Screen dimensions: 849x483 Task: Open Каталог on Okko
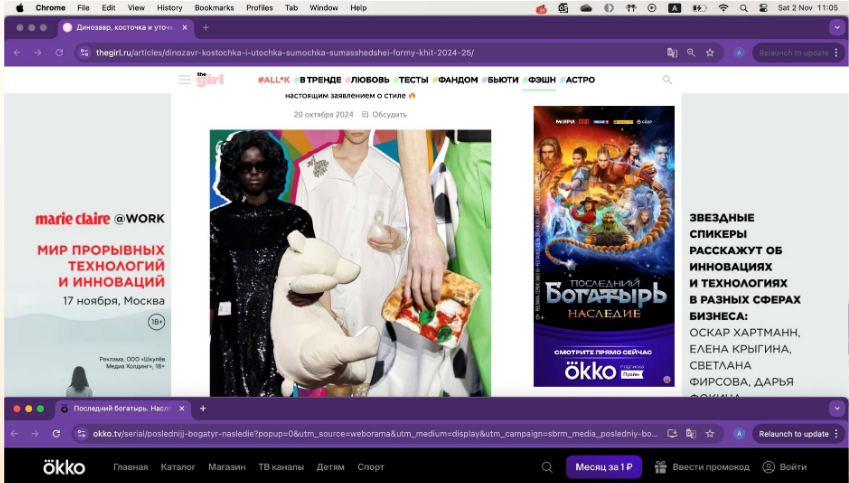[178, 467]
